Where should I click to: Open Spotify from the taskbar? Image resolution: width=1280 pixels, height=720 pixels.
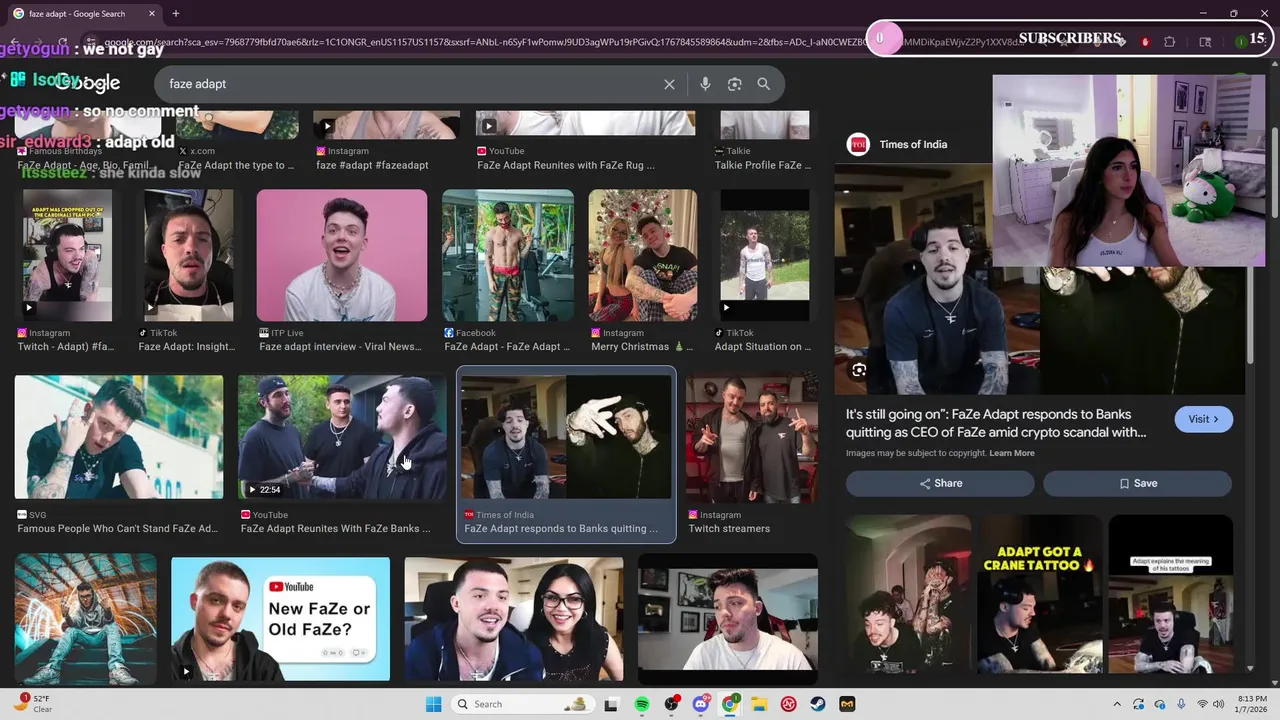642,704
